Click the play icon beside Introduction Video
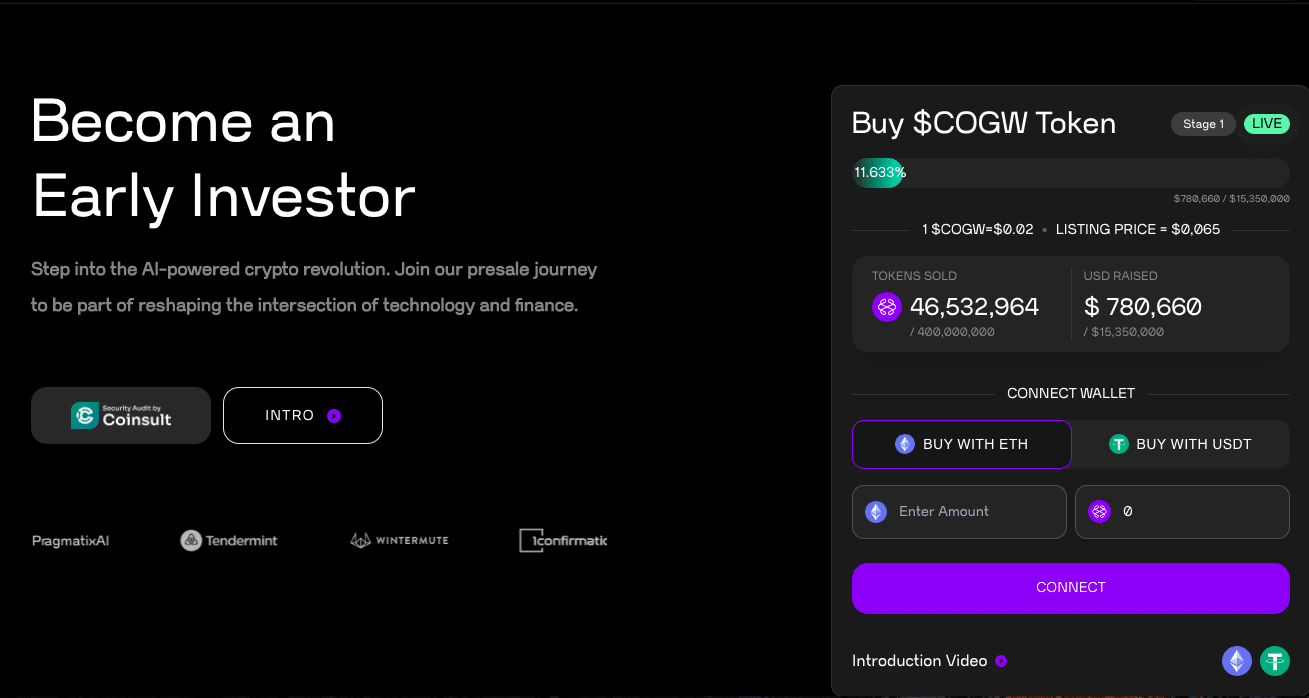 tap(1001, 661)
